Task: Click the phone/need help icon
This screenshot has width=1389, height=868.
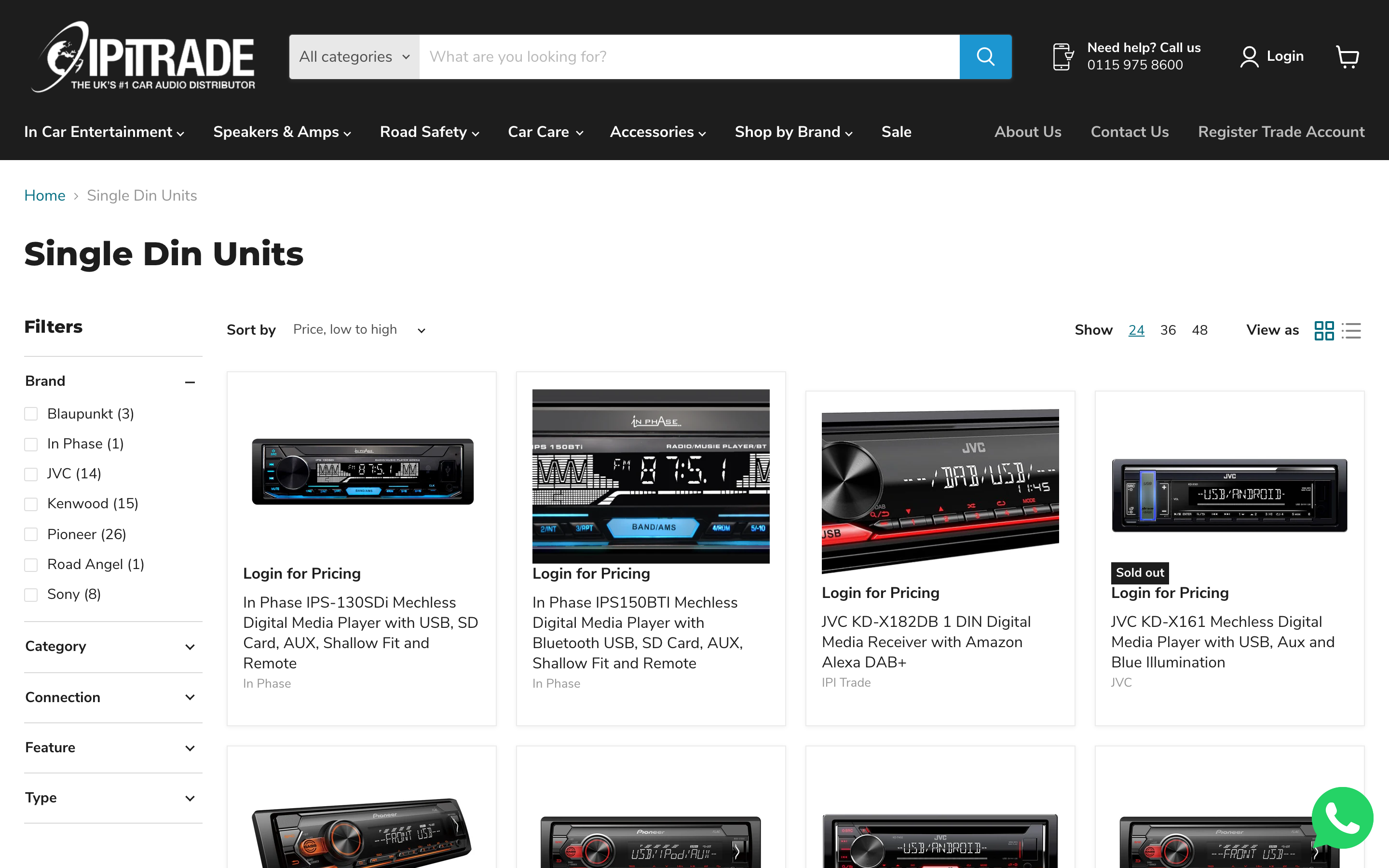Action: (x=1064, y=56)
